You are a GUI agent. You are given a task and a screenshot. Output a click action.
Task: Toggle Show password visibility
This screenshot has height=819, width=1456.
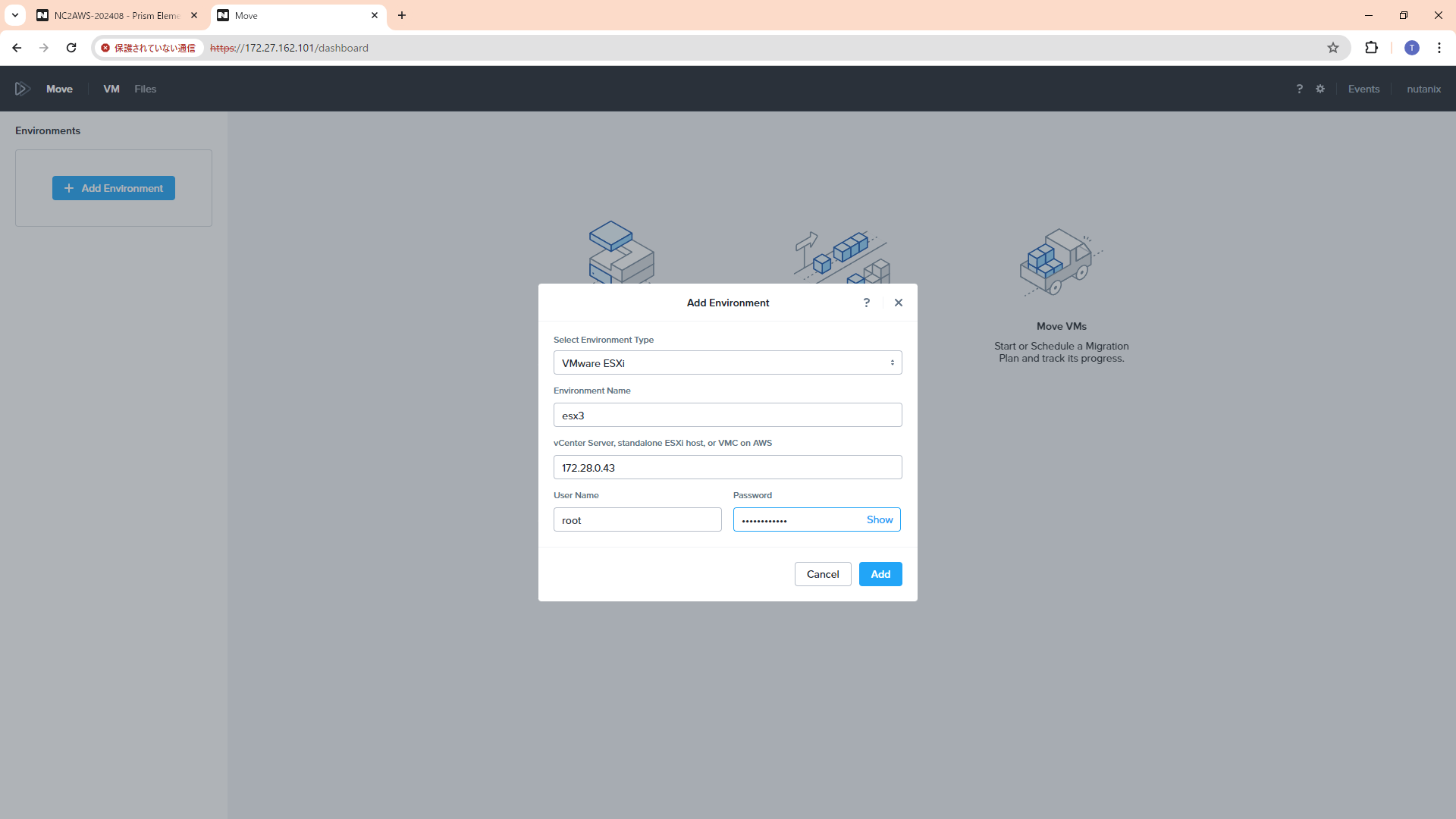[880, 519]
